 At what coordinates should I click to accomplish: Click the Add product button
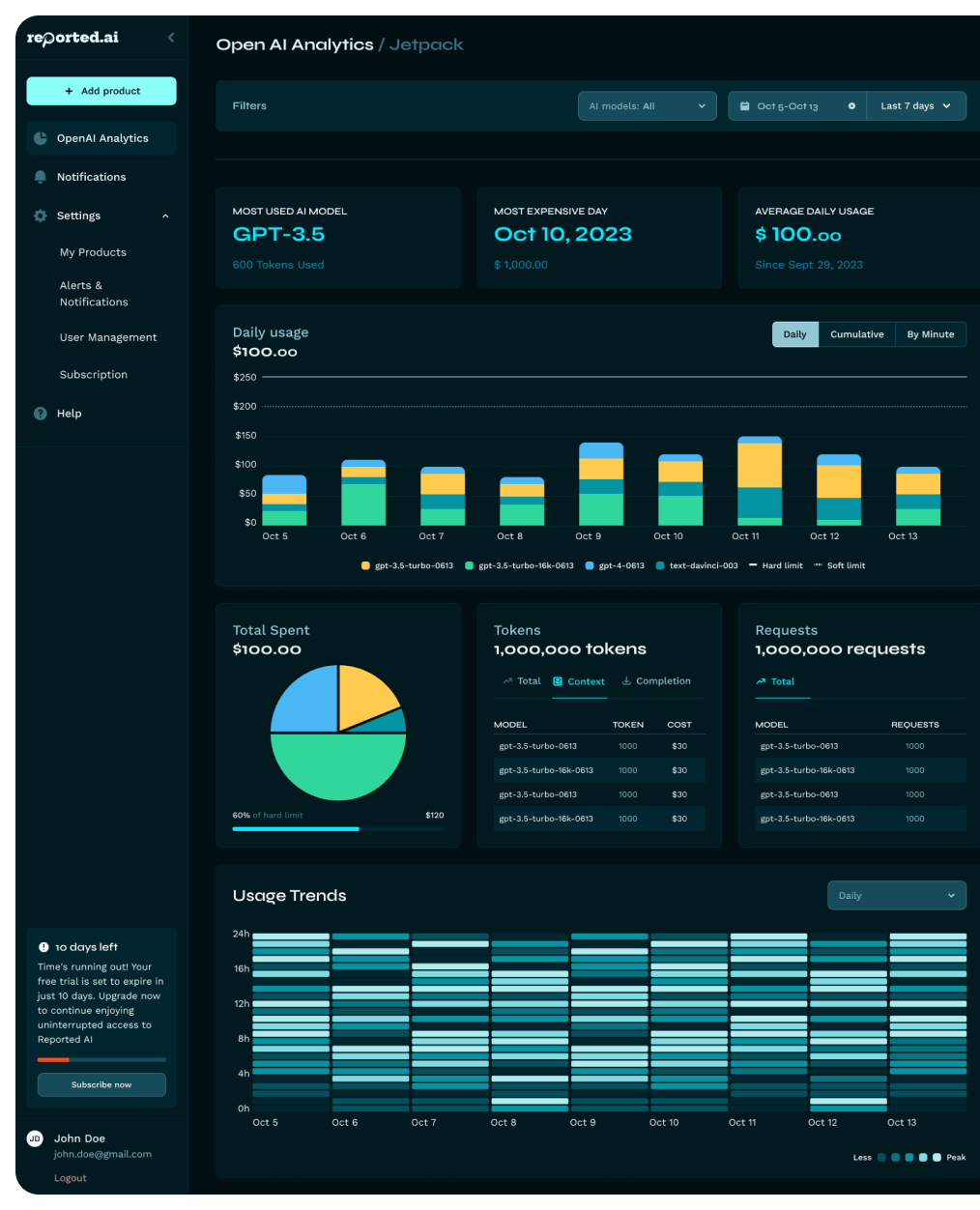pyautogui.click(x=101, y=91)
